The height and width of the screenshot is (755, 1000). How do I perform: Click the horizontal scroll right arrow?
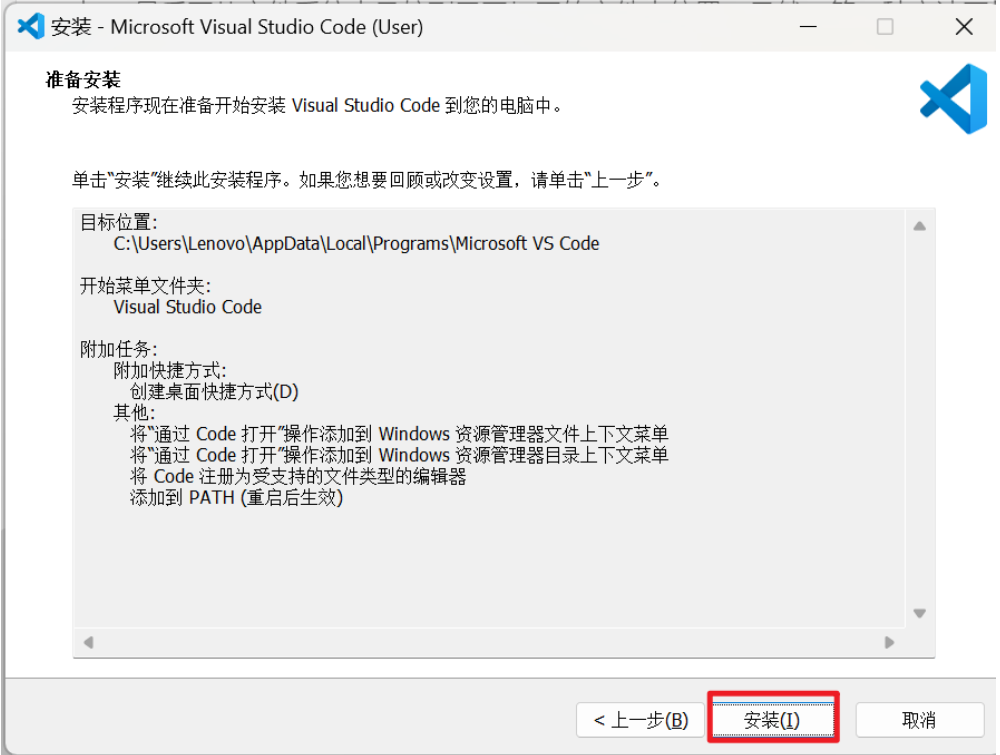[890, 642]
